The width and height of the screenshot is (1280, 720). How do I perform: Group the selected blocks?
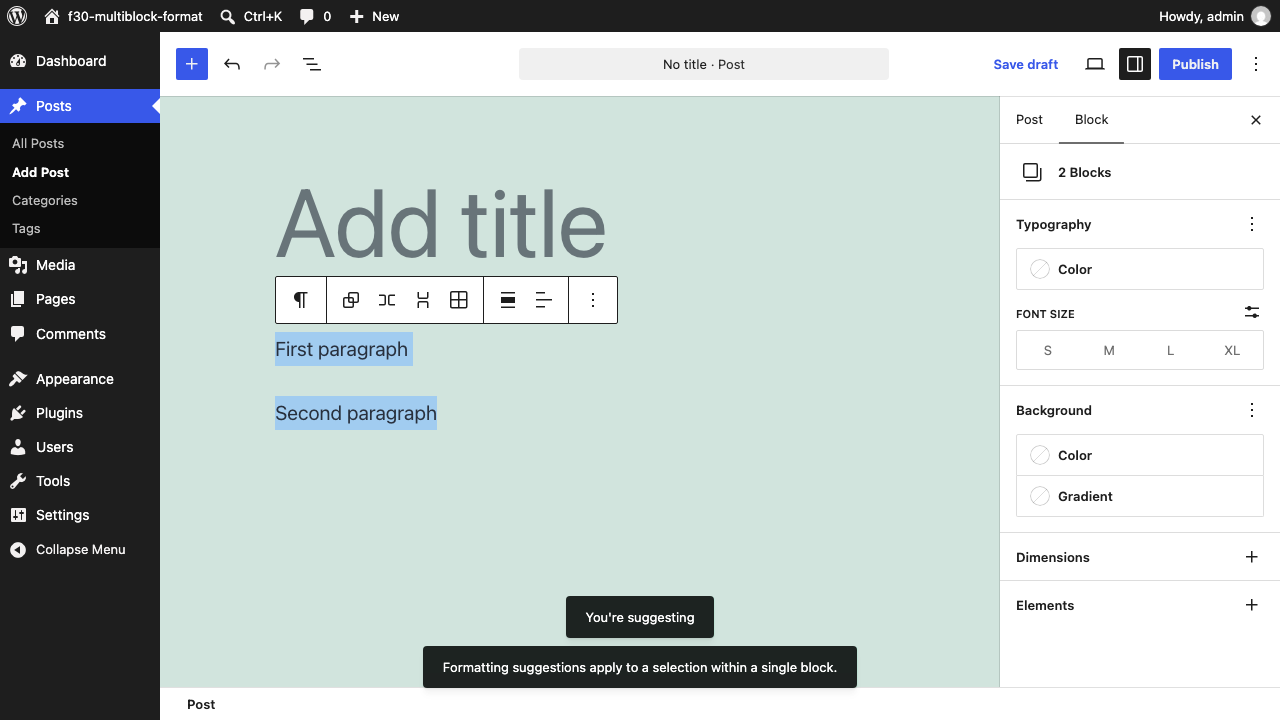pos(351,300)
